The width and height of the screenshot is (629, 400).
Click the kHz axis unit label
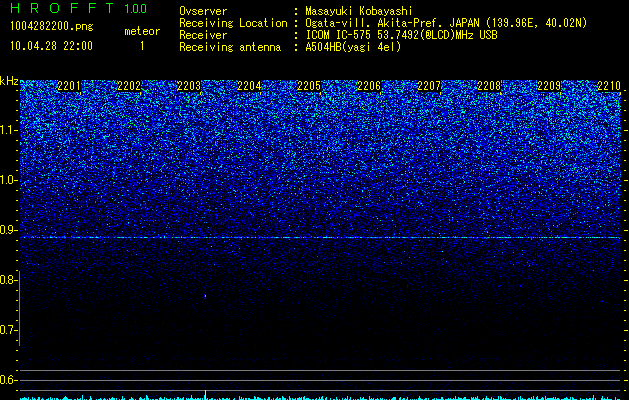(x=9, y=81)
